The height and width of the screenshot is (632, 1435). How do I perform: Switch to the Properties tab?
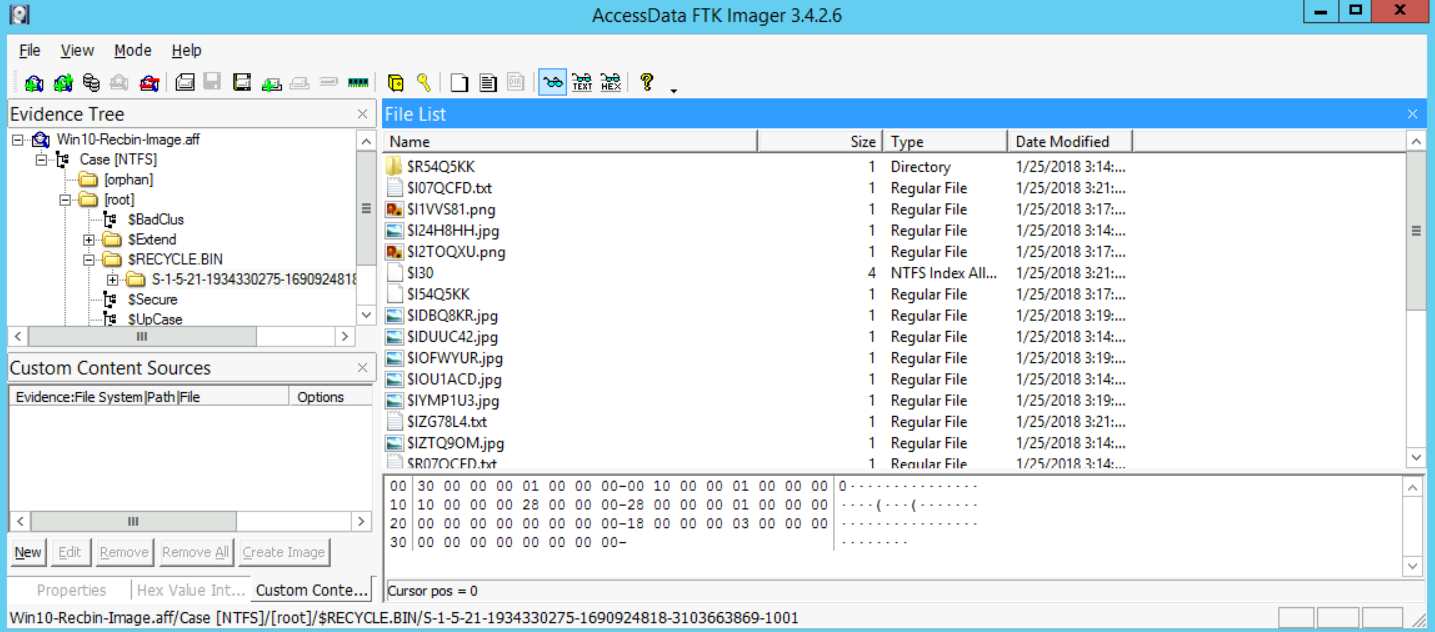[71, 590]
